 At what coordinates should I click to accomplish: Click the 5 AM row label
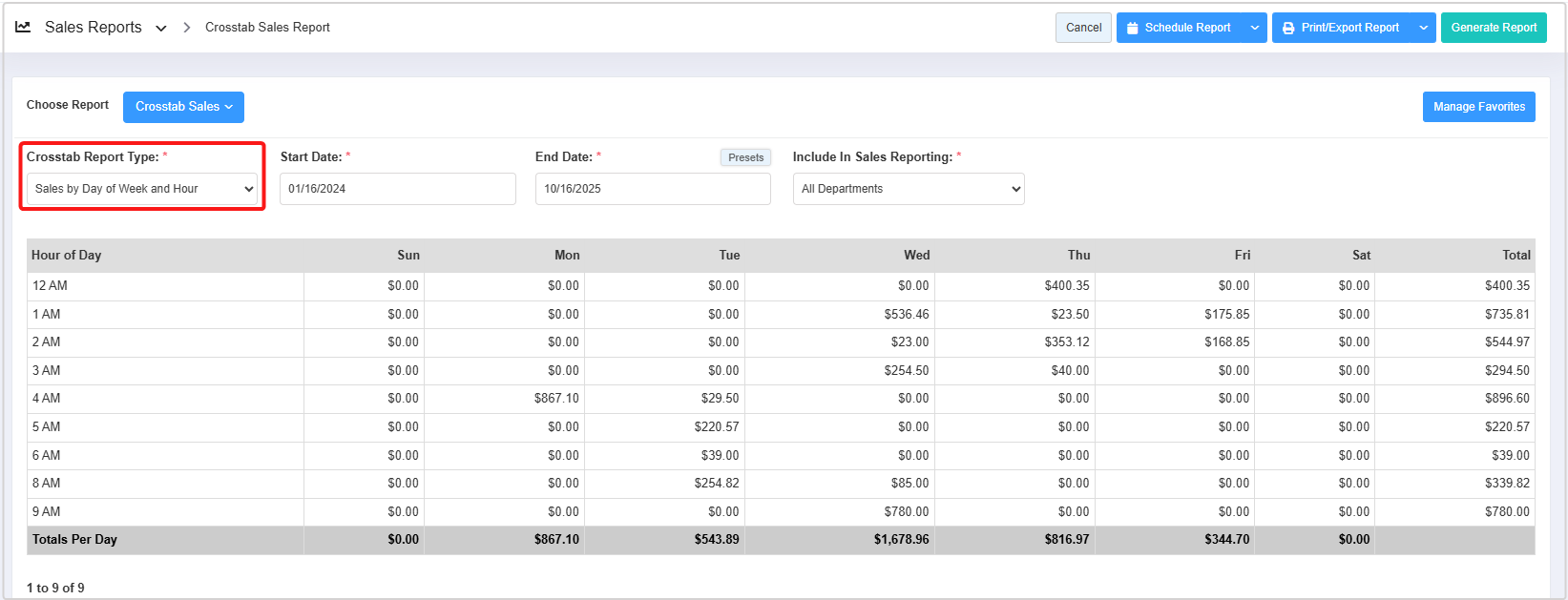[46, 427]
